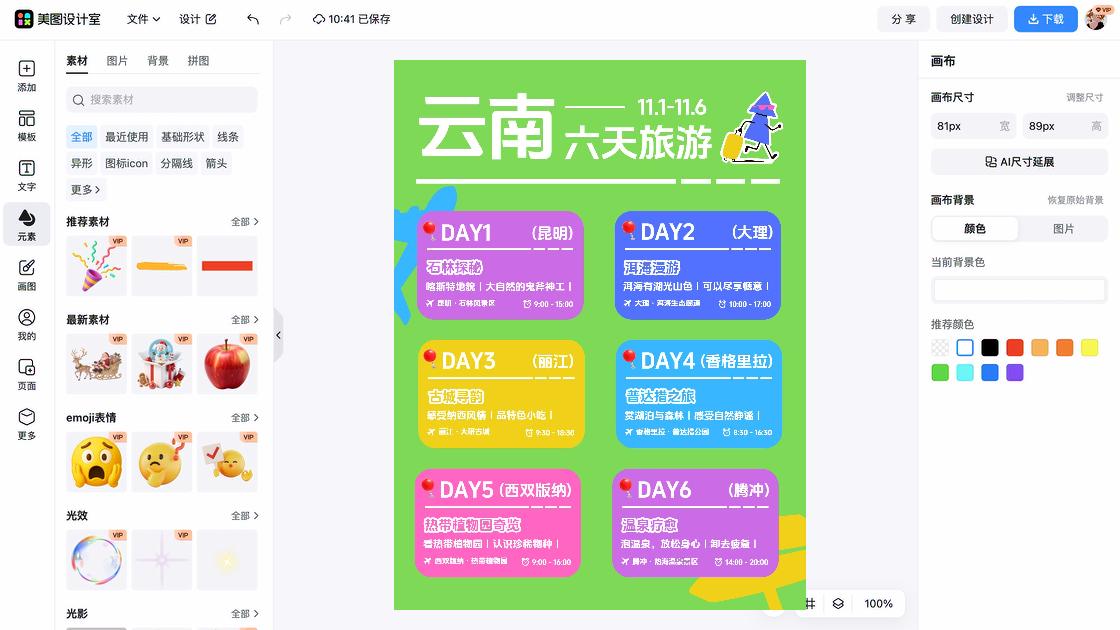Open the 文件 dropdown menu
Viewport: 1120px width, 630px height.
coord(141,18)
